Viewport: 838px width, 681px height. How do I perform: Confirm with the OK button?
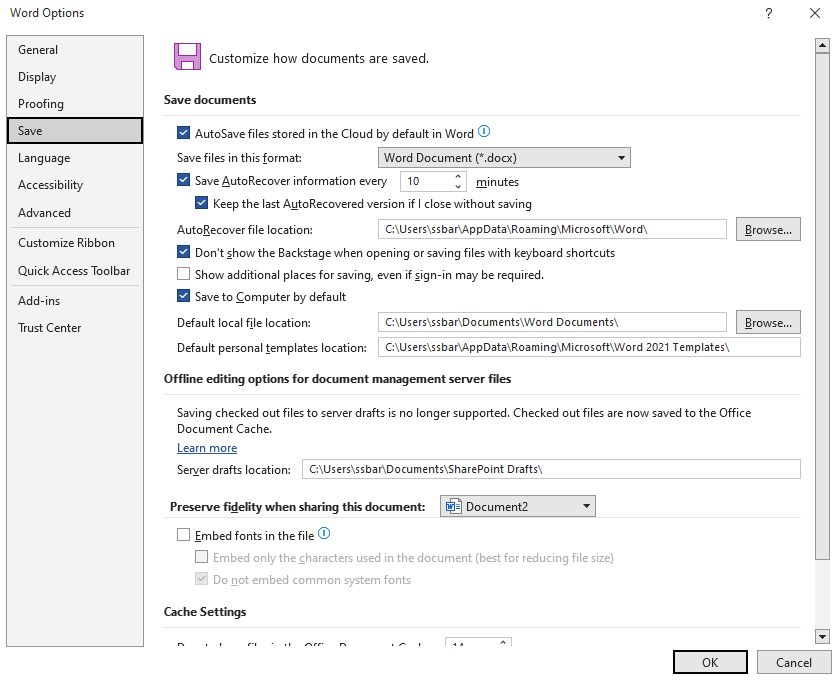[x=710, y=662]
